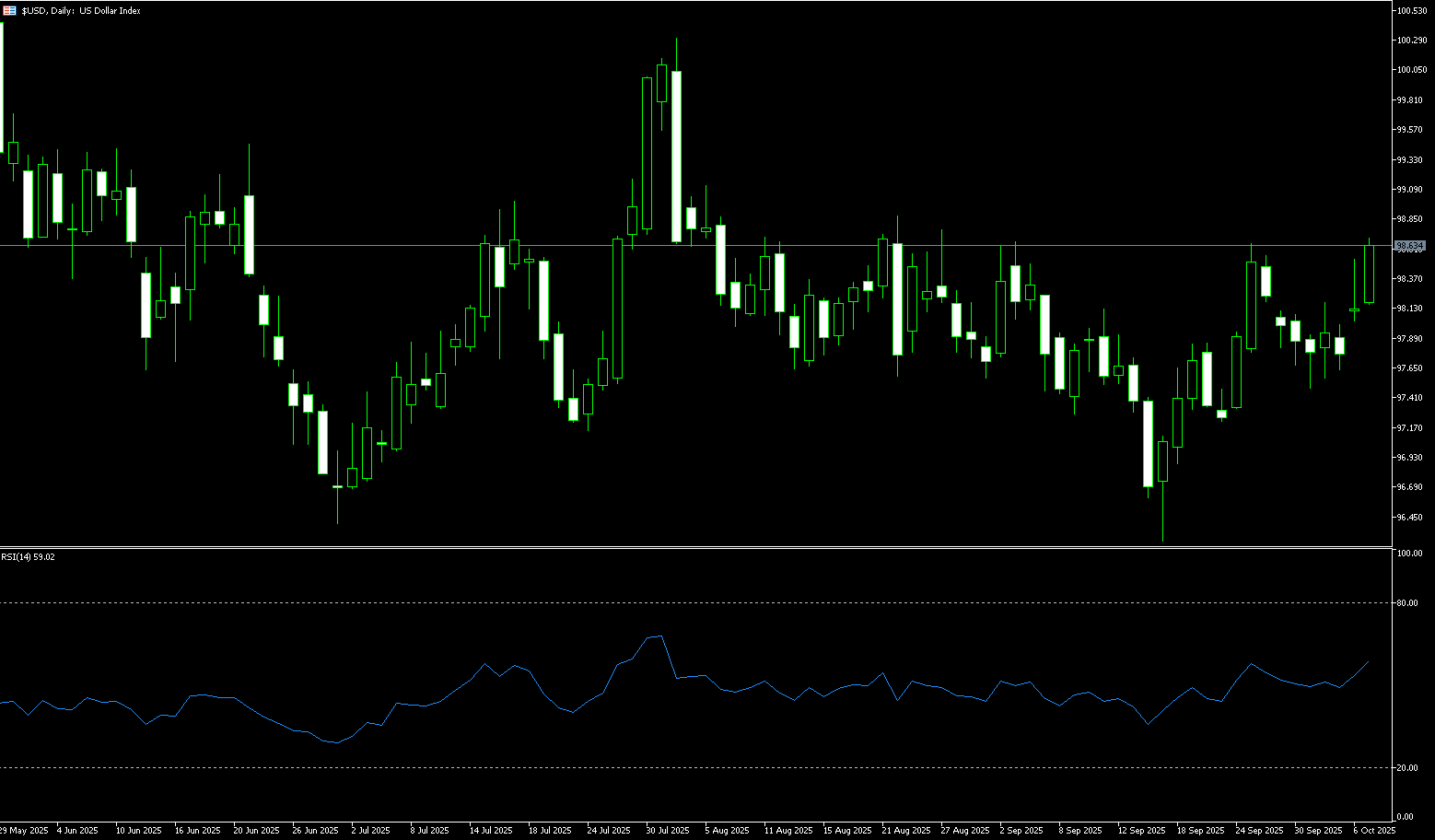1435x840 pixels.
Task: Click the 12 Sep 2025 time axis label
Action: (x=1141, y=831)
